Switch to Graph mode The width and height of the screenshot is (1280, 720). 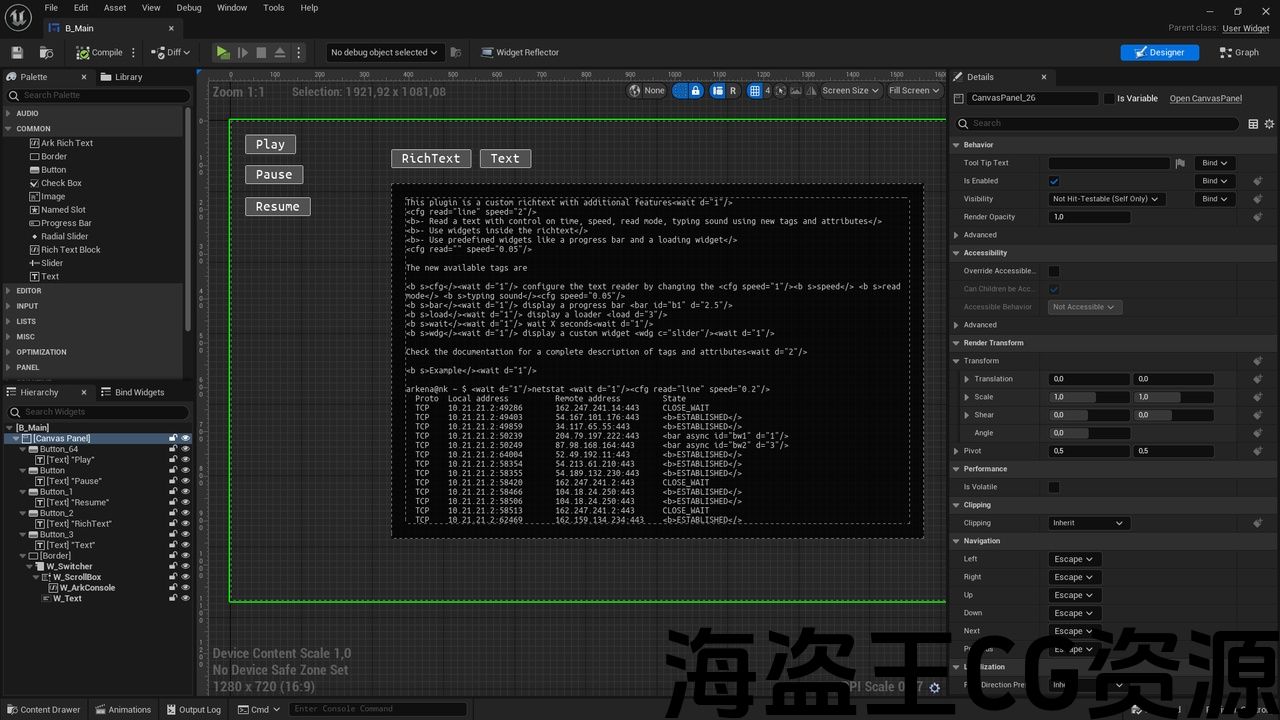(x=1239, y=52)
